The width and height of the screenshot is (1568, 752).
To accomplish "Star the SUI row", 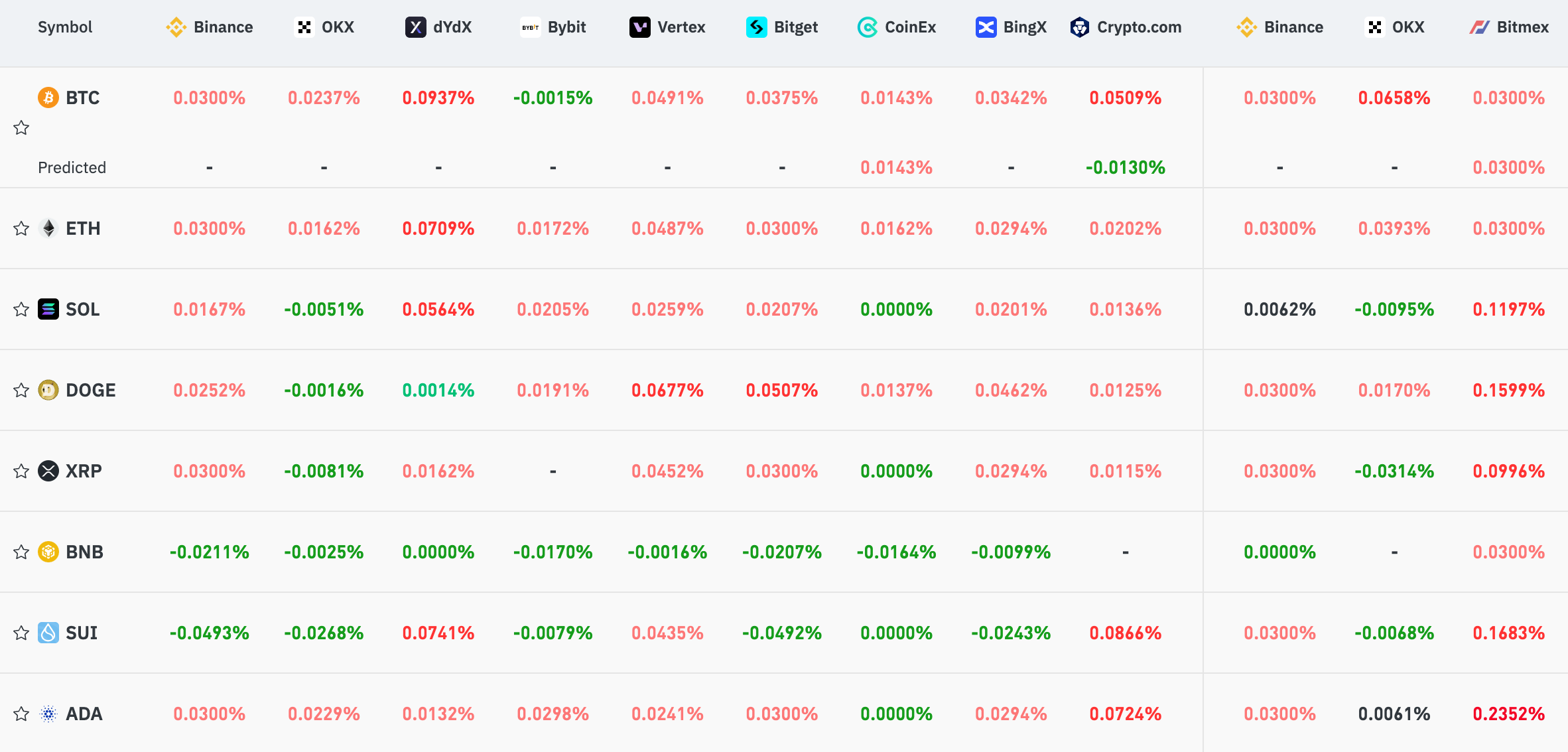I will coord(21,633).
